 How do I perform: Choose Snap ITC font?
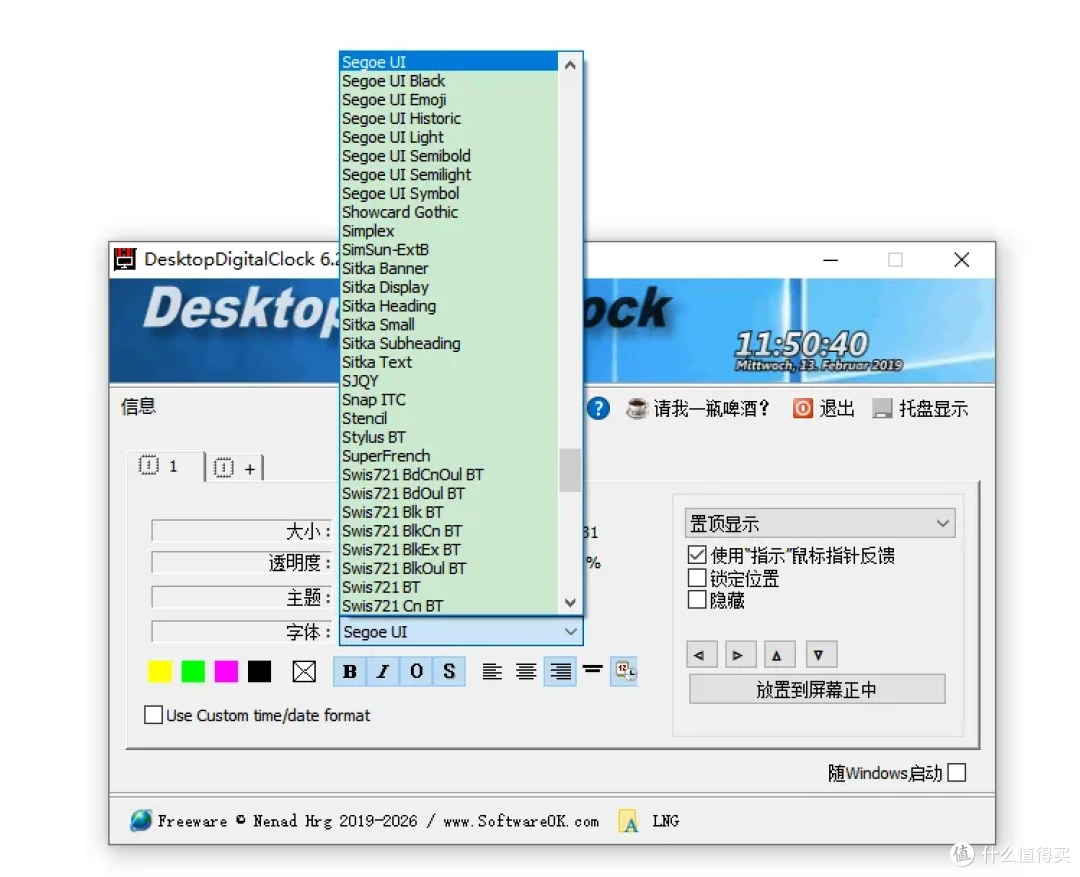coord(449,400)
